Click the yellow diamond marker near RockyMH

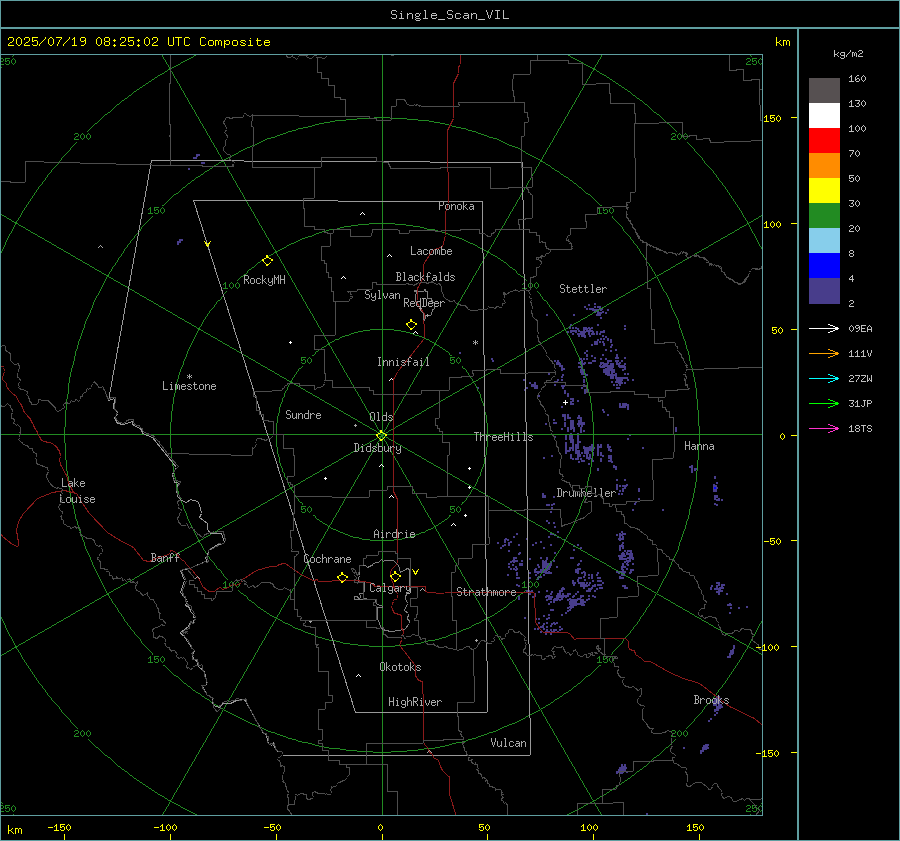coord(267,261)
